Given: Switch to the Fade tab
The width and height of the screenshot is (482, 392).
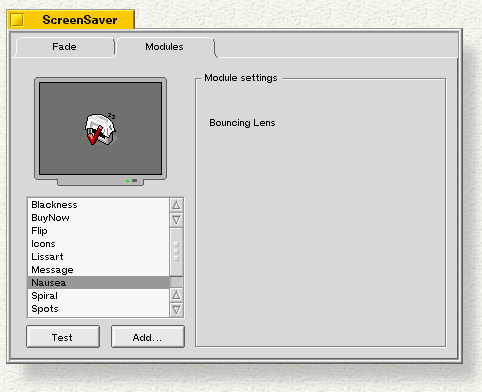Looking at the screenshot, I should point(64,47).
